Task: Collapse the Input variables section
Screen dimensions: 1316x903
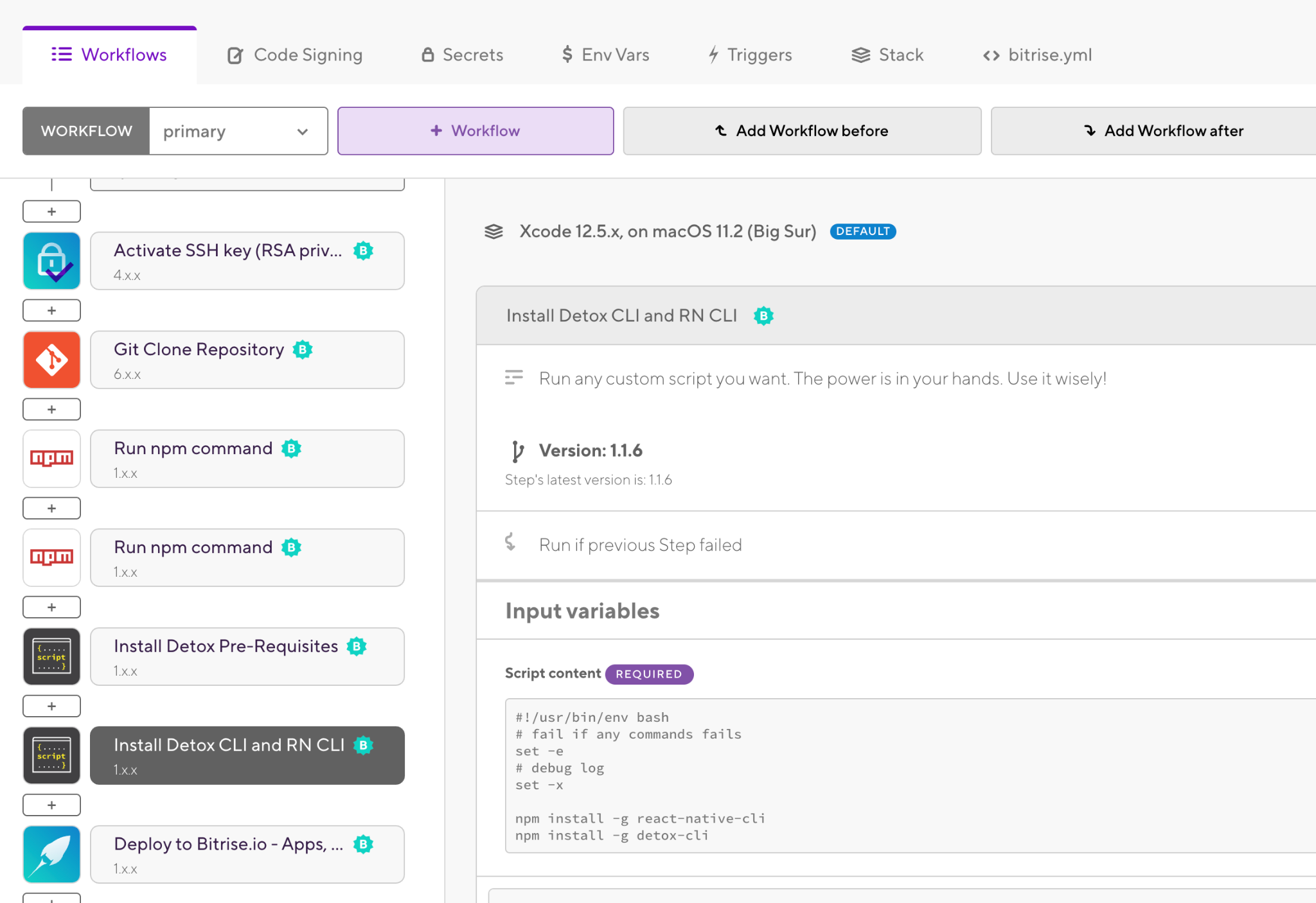Action: (582, 611)
